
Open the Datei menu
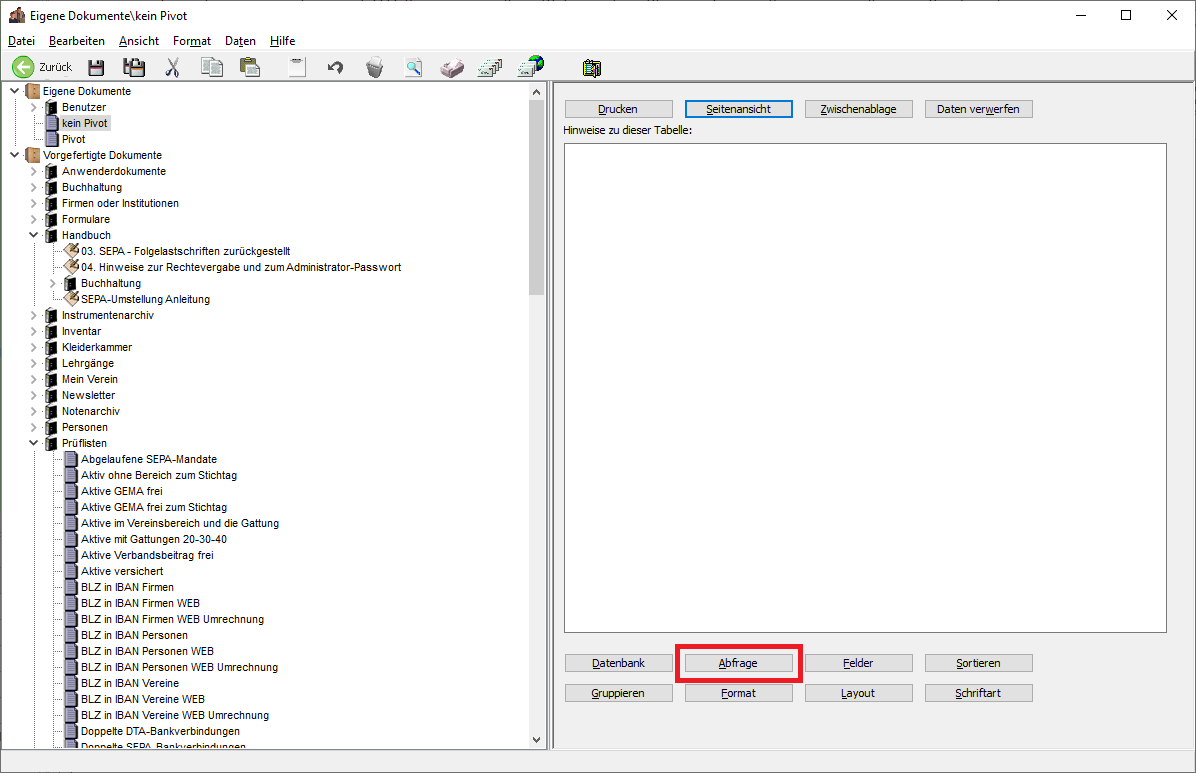(21, 41)
